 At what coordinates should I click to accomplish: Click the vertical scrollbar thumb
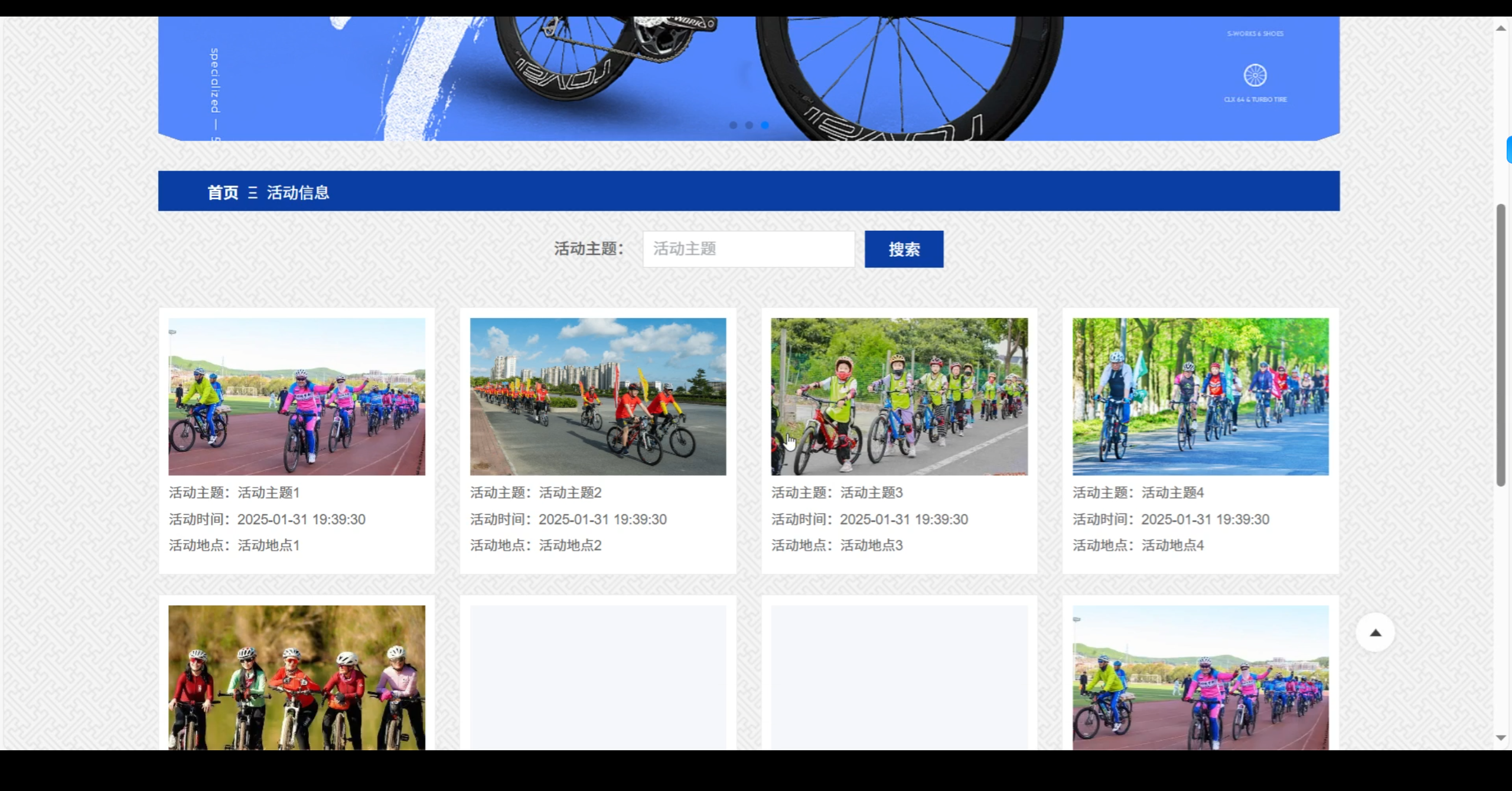click(x=1501, y=345)
